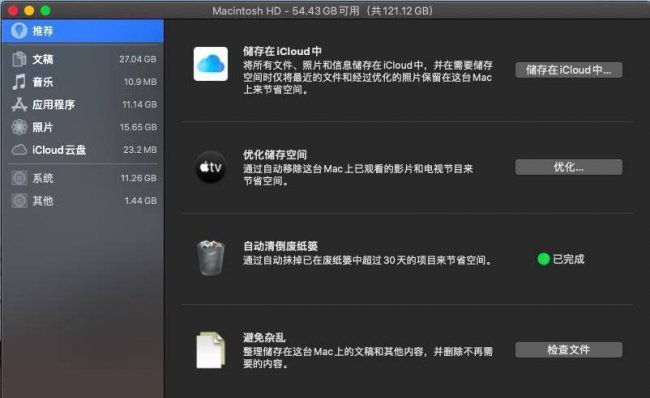Viewport: 650px width, 398px height.
Task: Open the 照片 category
Action: point(82,127)
